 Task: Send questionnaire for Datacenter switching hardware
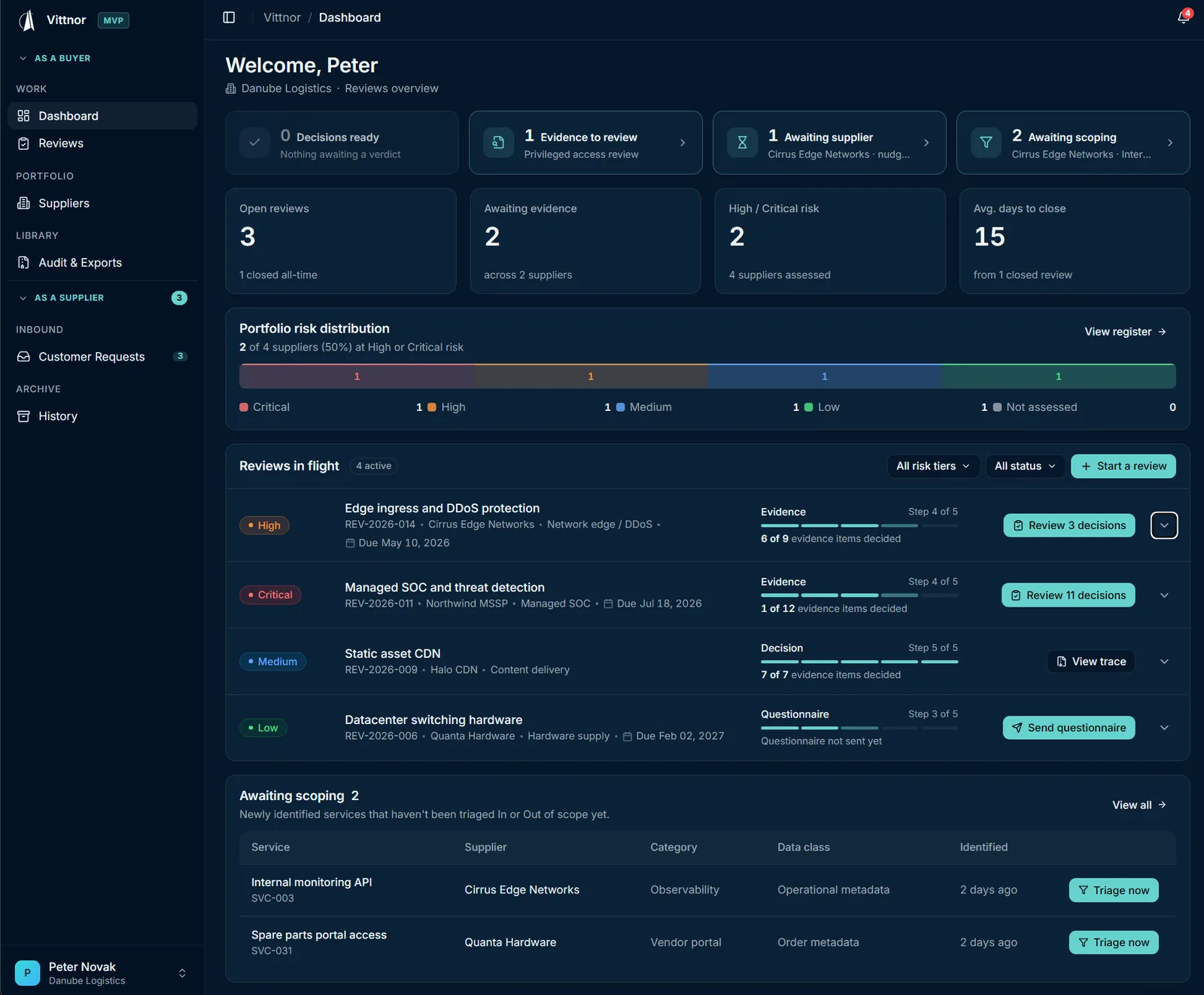coord(1069,728)
